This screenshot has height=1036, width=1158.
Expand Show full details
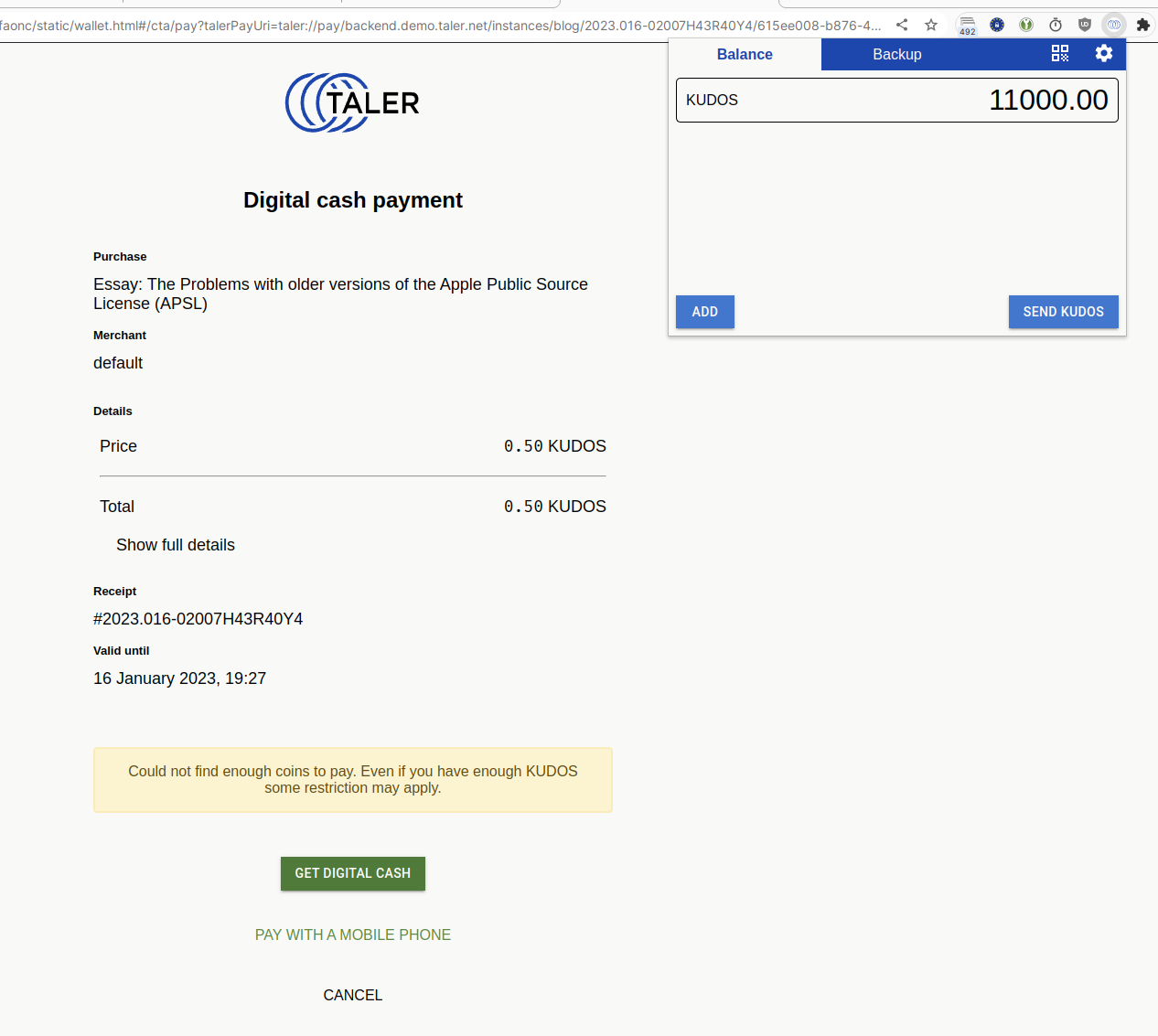[x=176, y=545]
